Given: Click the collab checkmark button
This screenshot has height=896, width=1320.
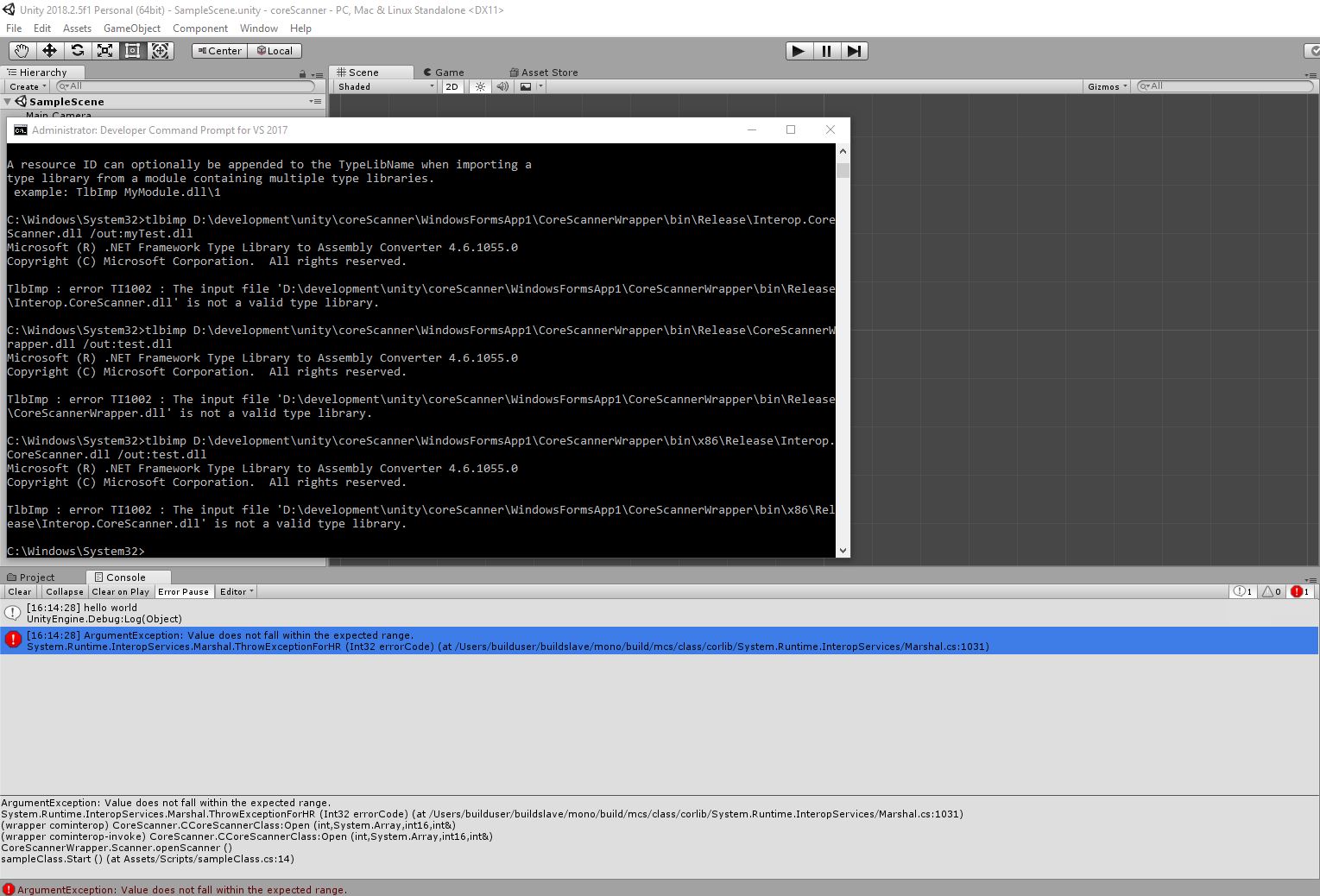Looking at the screenshot, I should tap(1311, 51).
